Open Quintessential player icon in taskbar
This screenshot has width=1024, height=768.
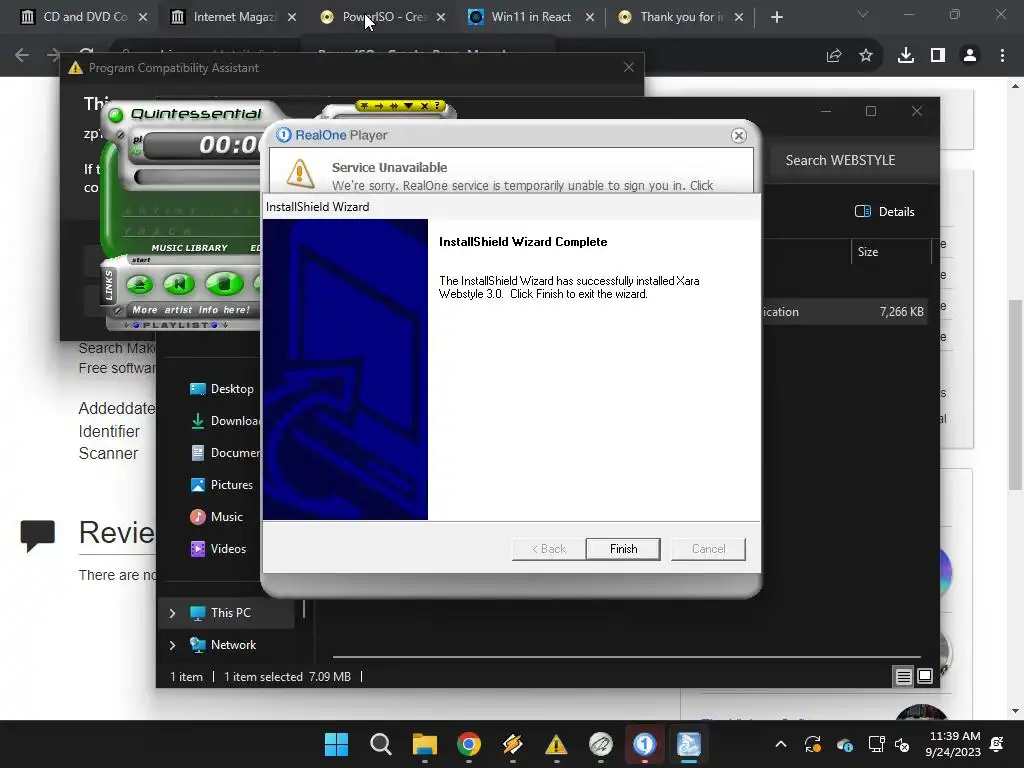tap(601, 744)
